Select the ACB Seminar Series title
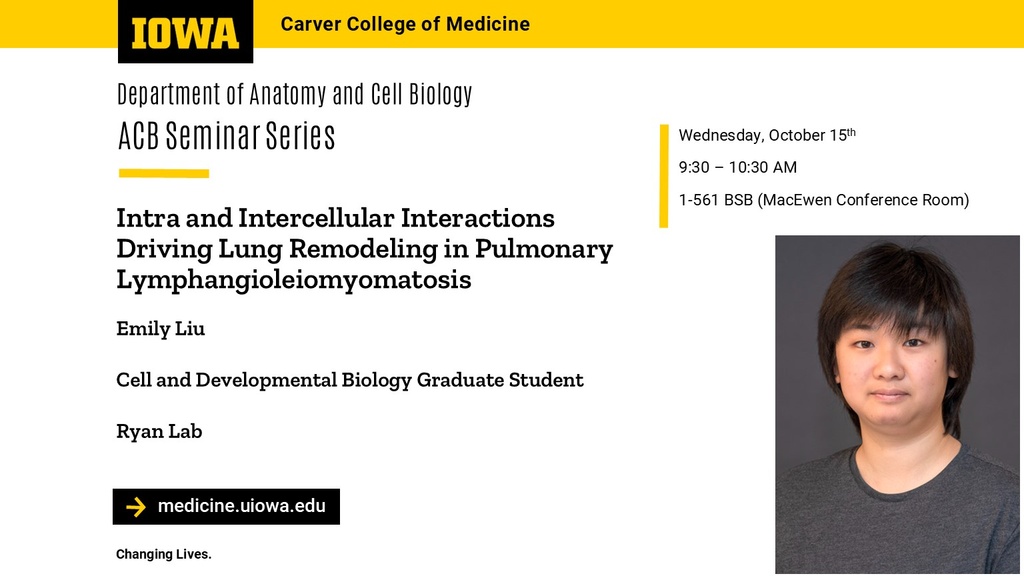This screenshot has width=1024, height=576. point(226,136)
